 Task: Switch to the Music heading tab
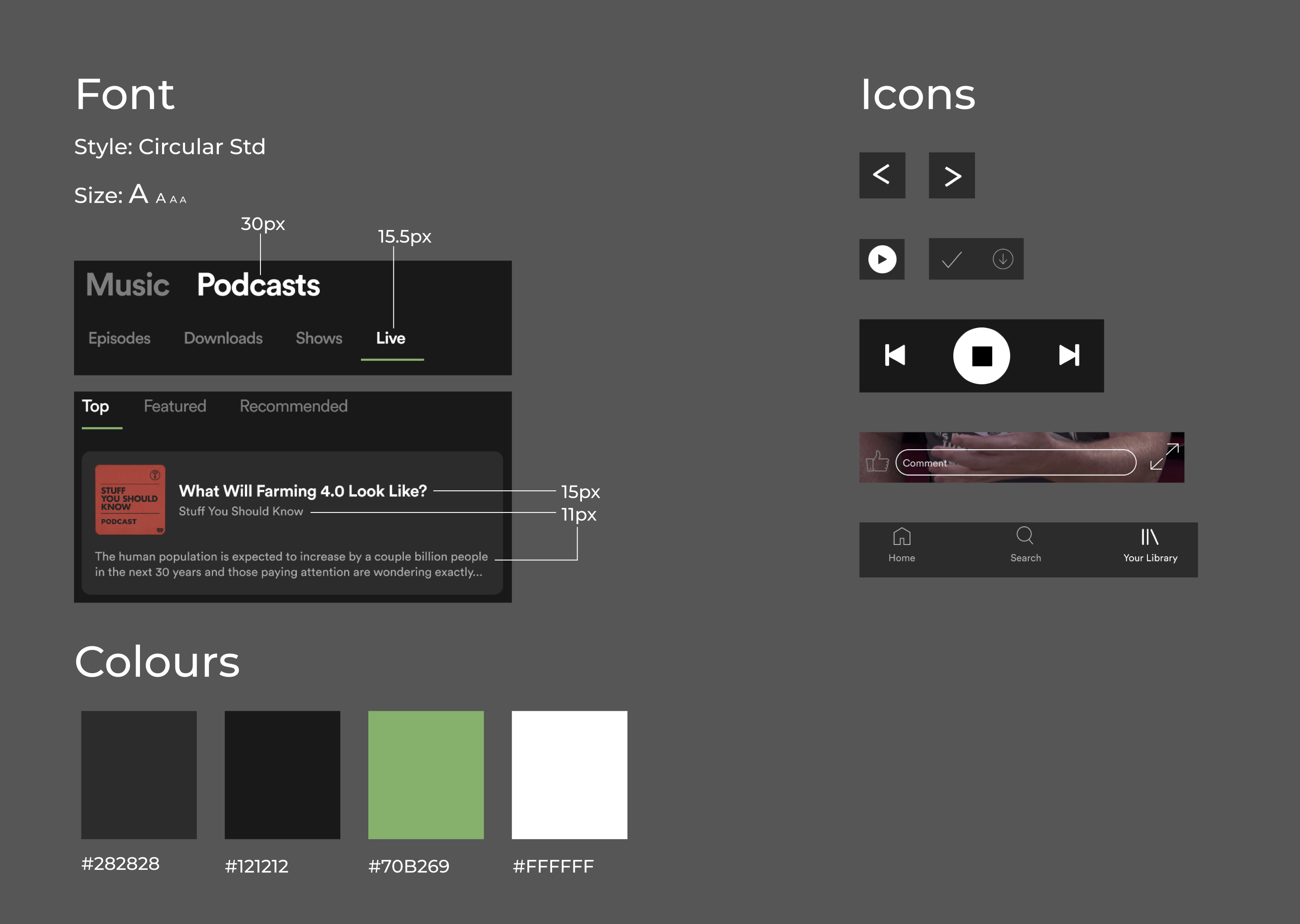tap(127, 285)
